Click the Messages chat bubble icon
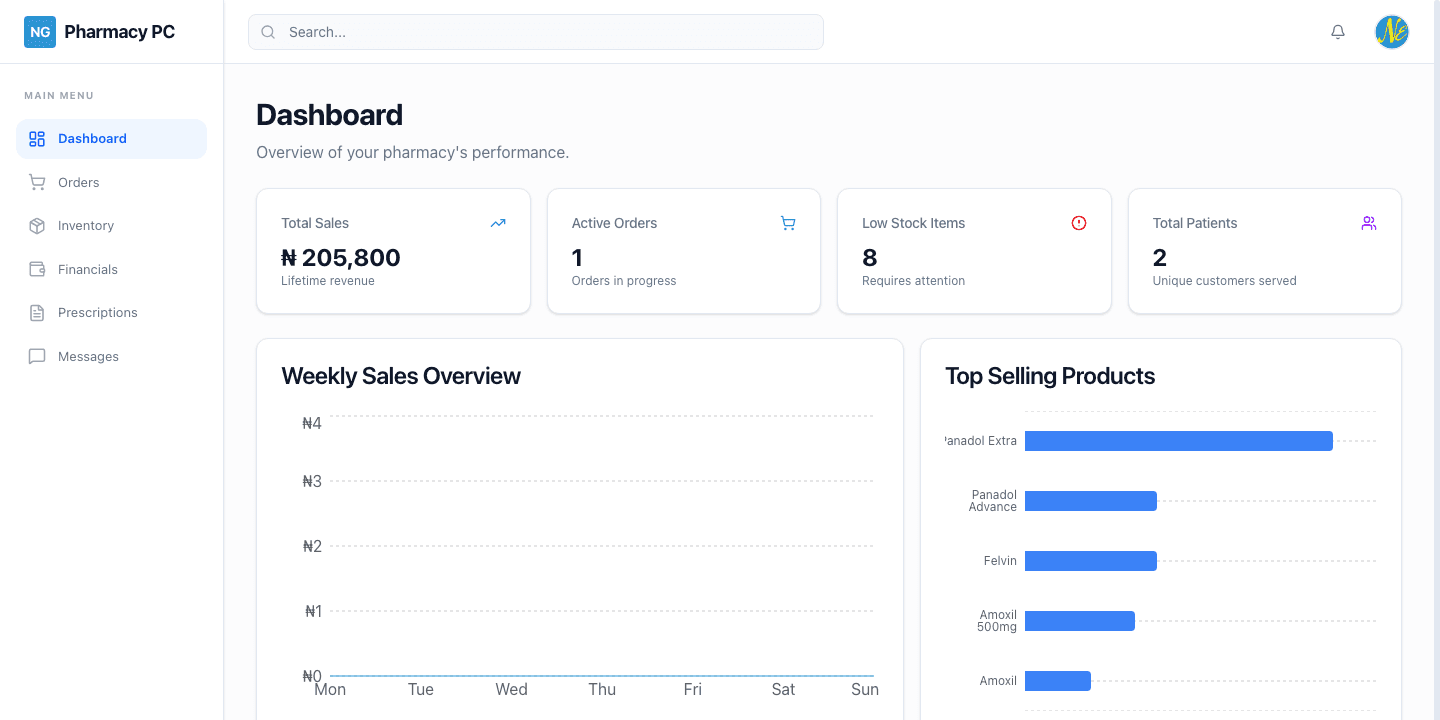This screenshot has height=720, width=1440. point(37,356)
